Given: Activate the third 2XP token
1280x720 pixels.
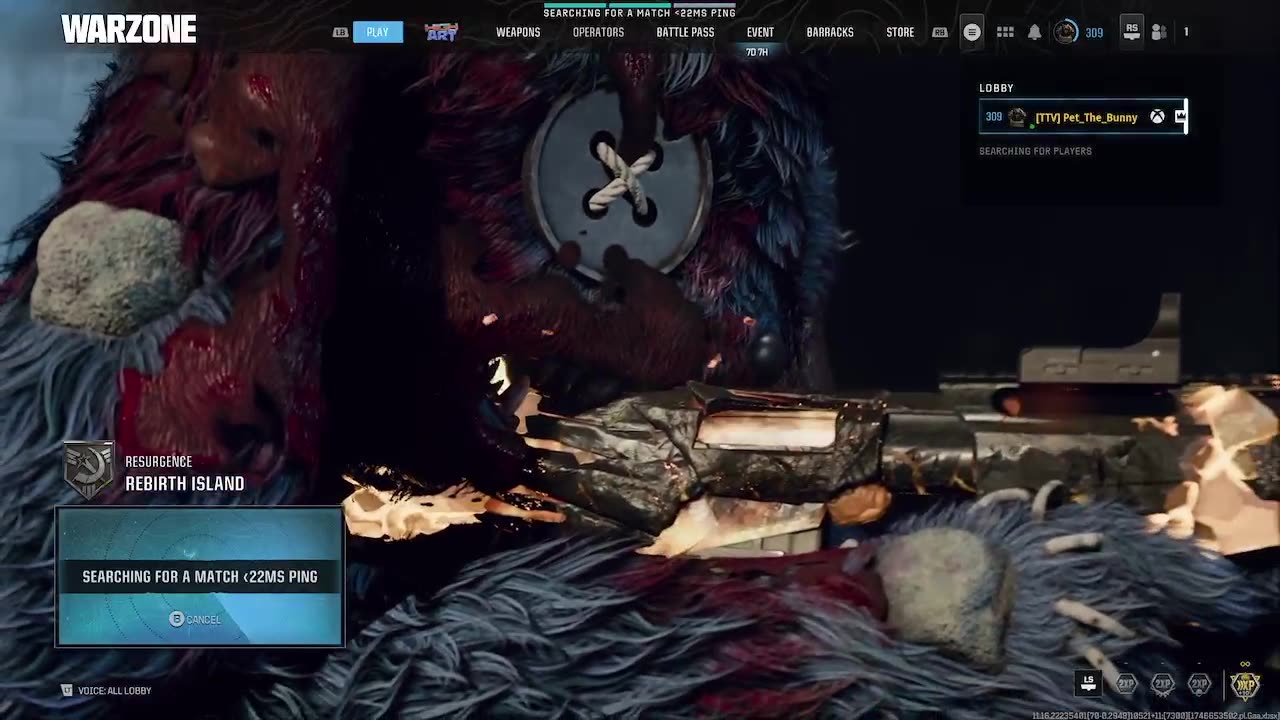Looking at the screenshot, I should click(x=1200, y=684).
